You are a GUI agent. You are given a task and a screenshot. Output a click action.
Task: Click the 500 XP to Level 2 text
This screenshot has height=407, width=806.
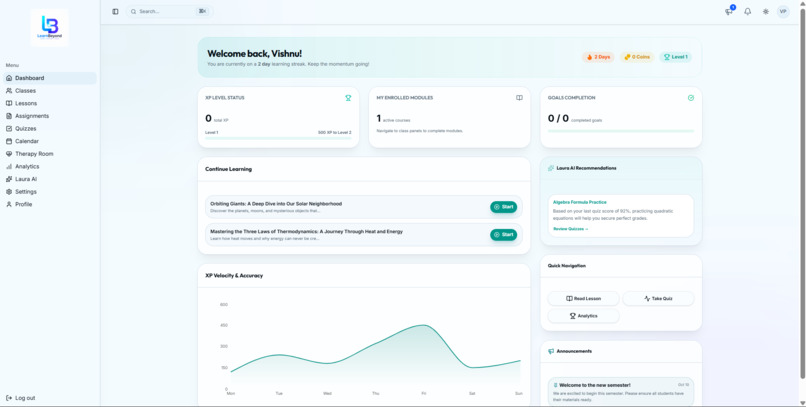click(x=335, y=133)
